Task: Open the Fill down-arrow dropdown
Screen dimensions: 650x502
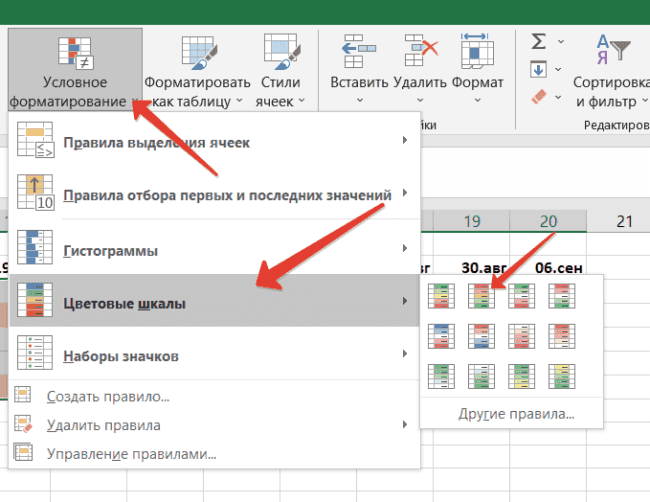Action: (560, 70)
